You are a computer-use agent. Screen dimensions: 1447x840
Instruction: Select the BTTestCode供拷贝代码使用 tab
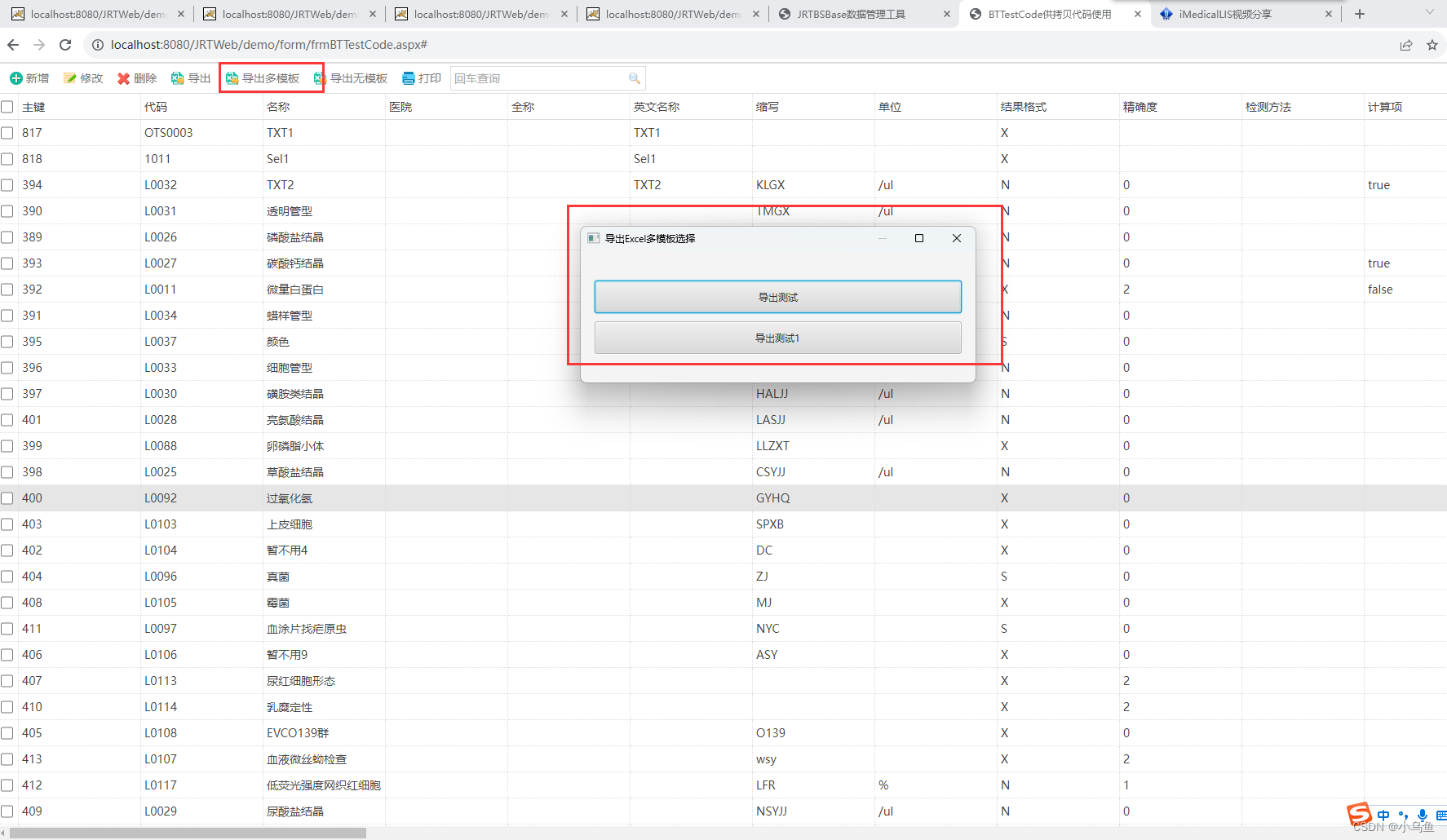(1055, 14)
